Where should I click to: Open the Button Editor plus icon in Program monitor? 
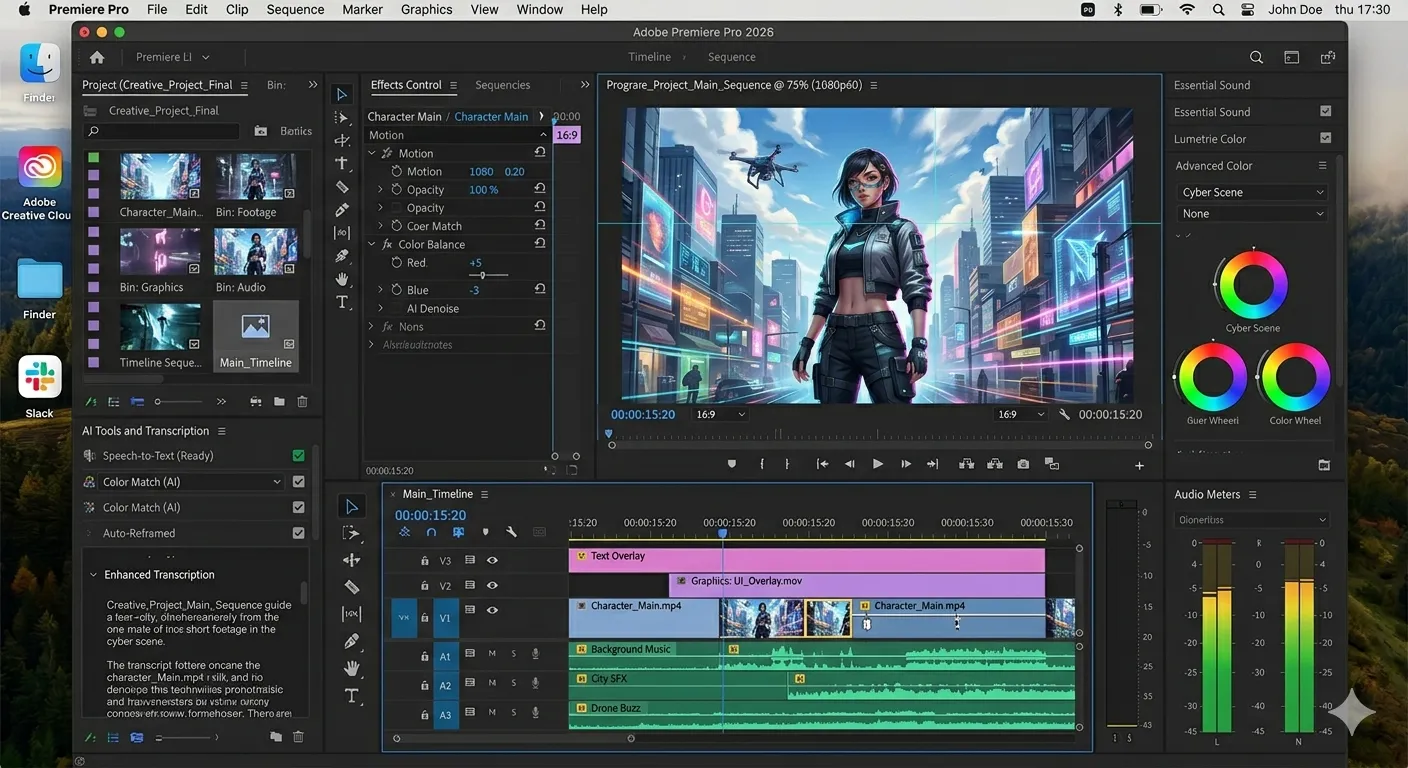coord(1139,465)
